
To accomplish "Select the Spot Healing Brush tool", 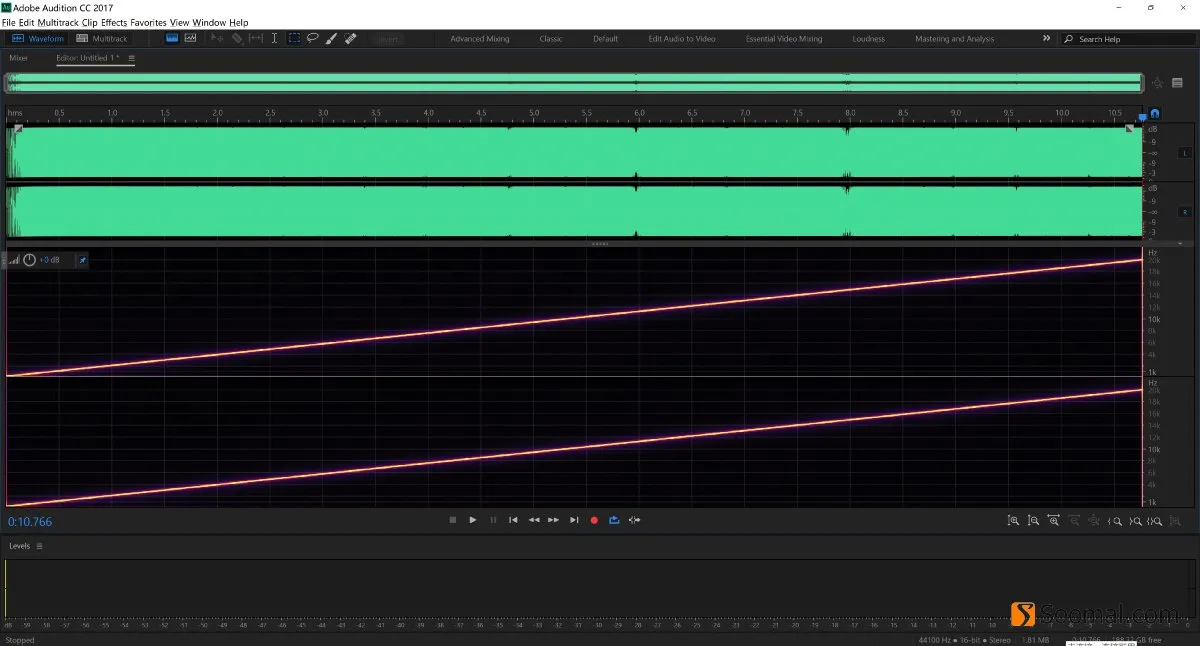I will 350,38.
